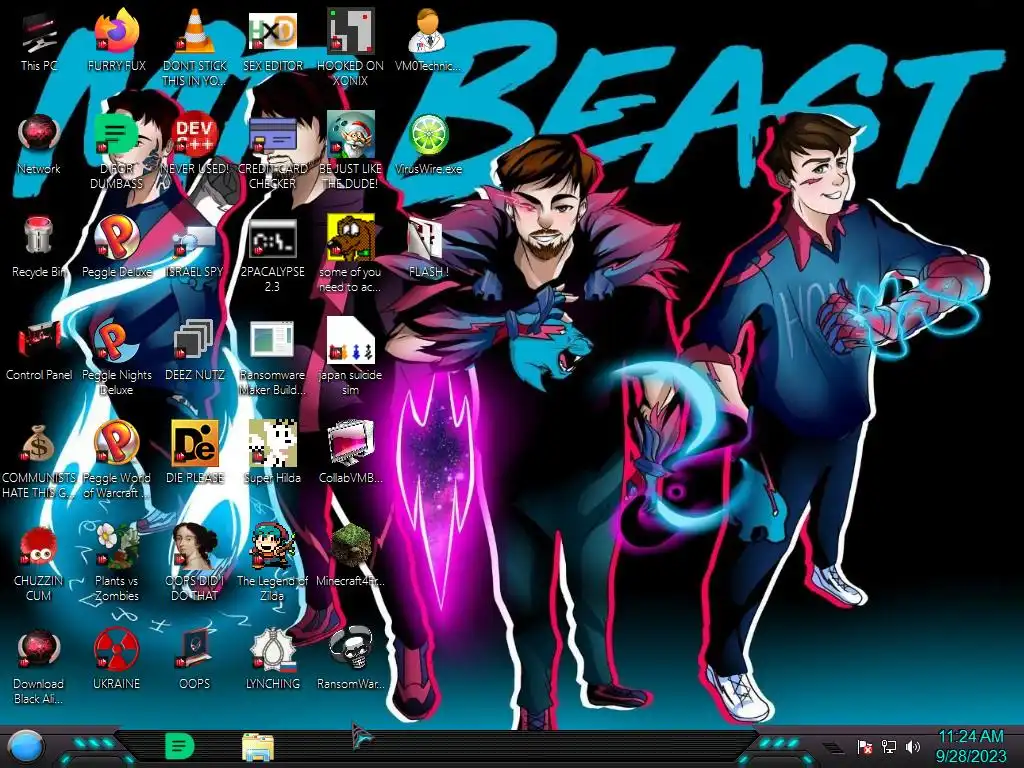
Task: Open The Legend of Zilda shortcut
Action: pos(273,564)
